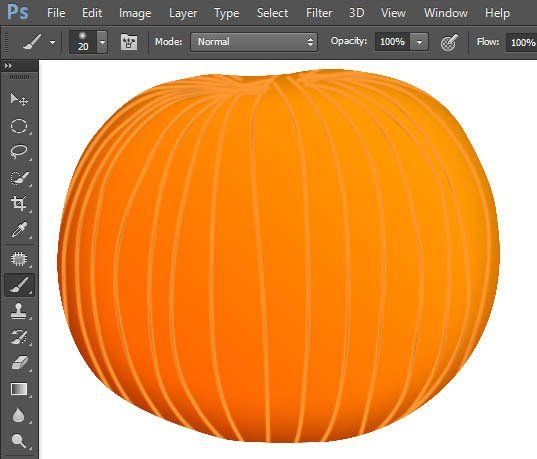Image resolution: width=537 pixels, height=459 pixels.
Task: Select the Gradient tool
Action: (19, 389)
